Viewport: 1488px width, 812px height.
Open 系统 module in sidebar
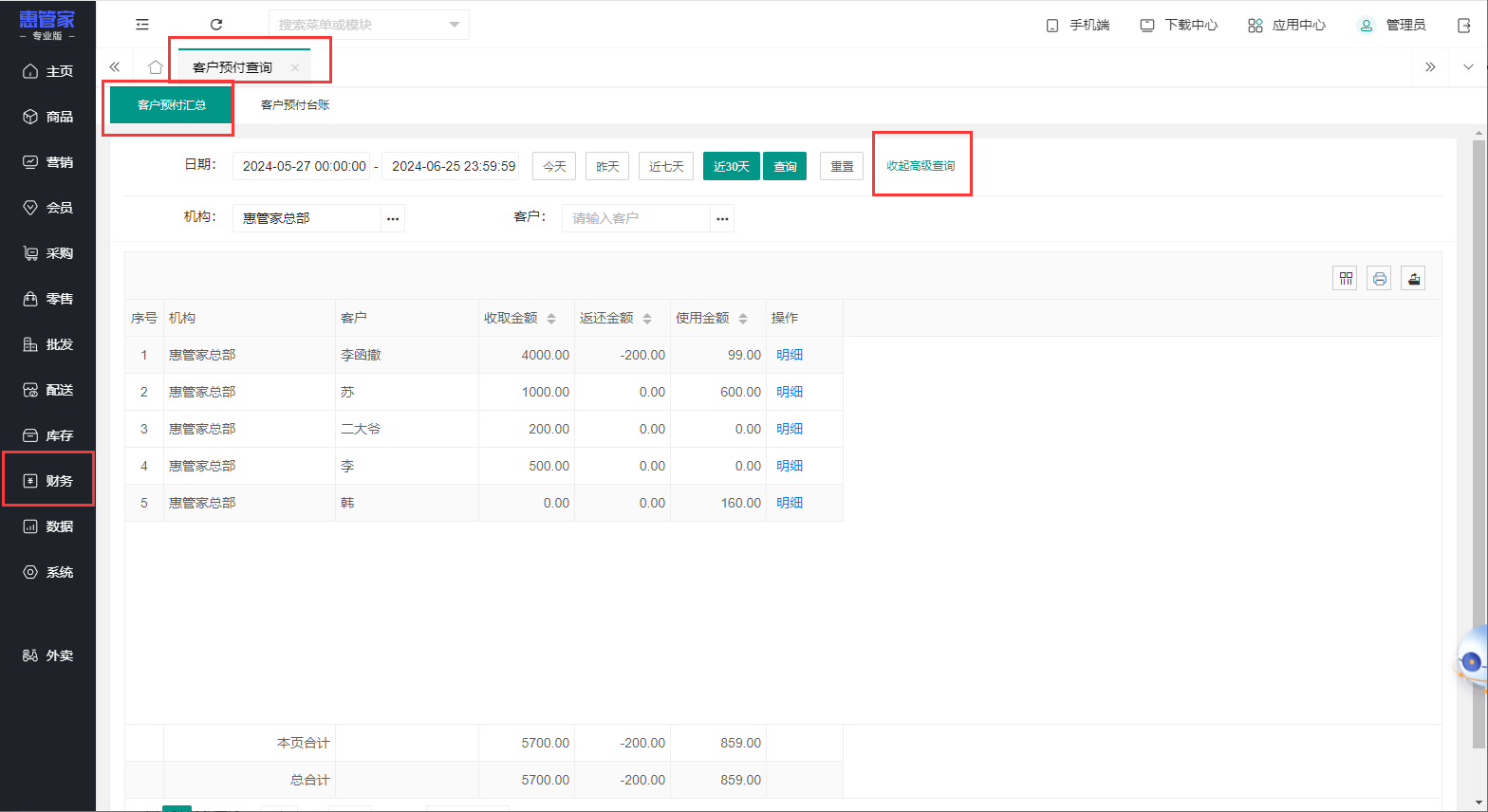pyautogui.click(x=47, y=572)
